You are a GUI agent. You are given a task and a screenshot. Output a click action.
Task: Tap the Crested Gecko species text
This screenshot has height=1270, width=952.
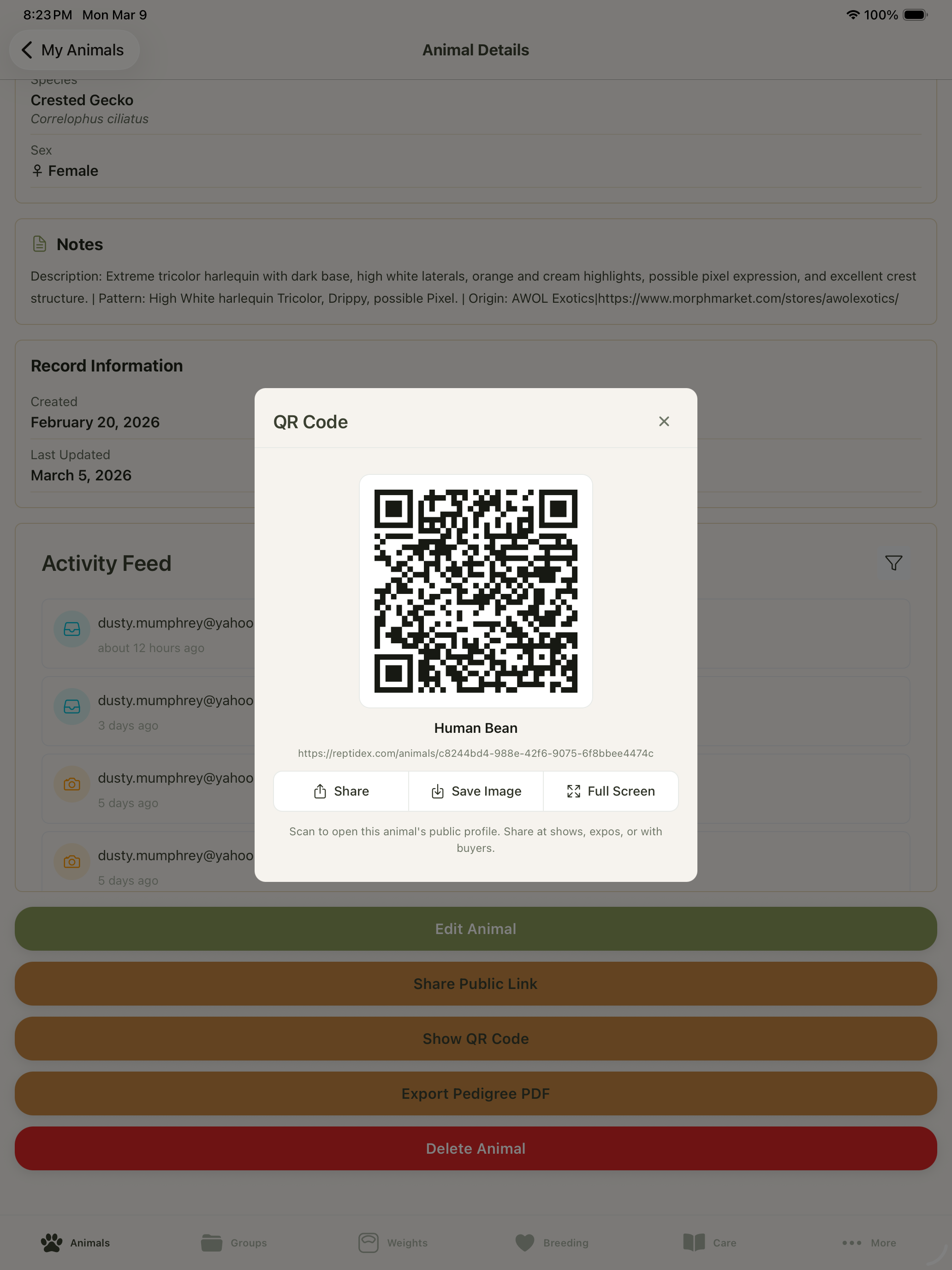(82, 100)
